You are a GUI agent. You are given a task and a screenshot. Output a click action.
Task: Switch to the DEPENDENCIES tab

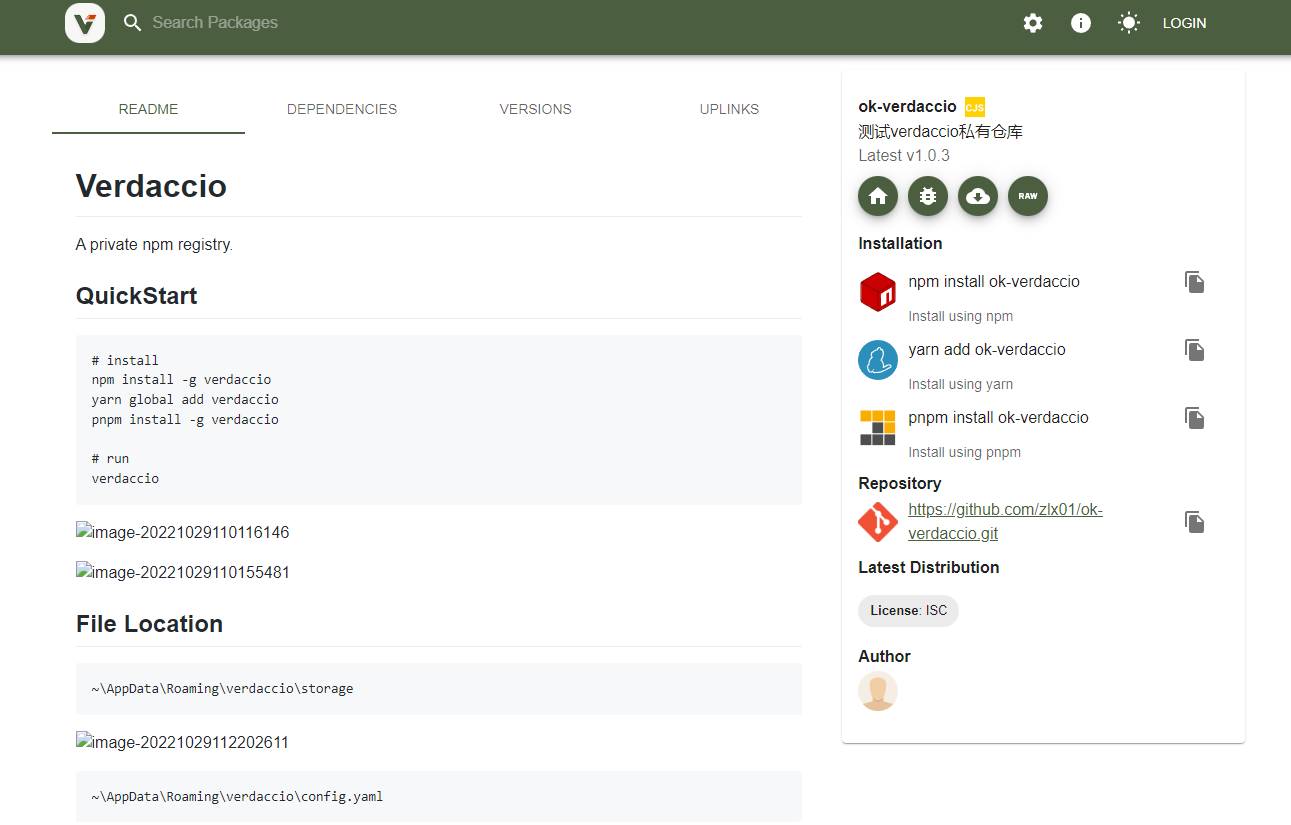[342, 109]
